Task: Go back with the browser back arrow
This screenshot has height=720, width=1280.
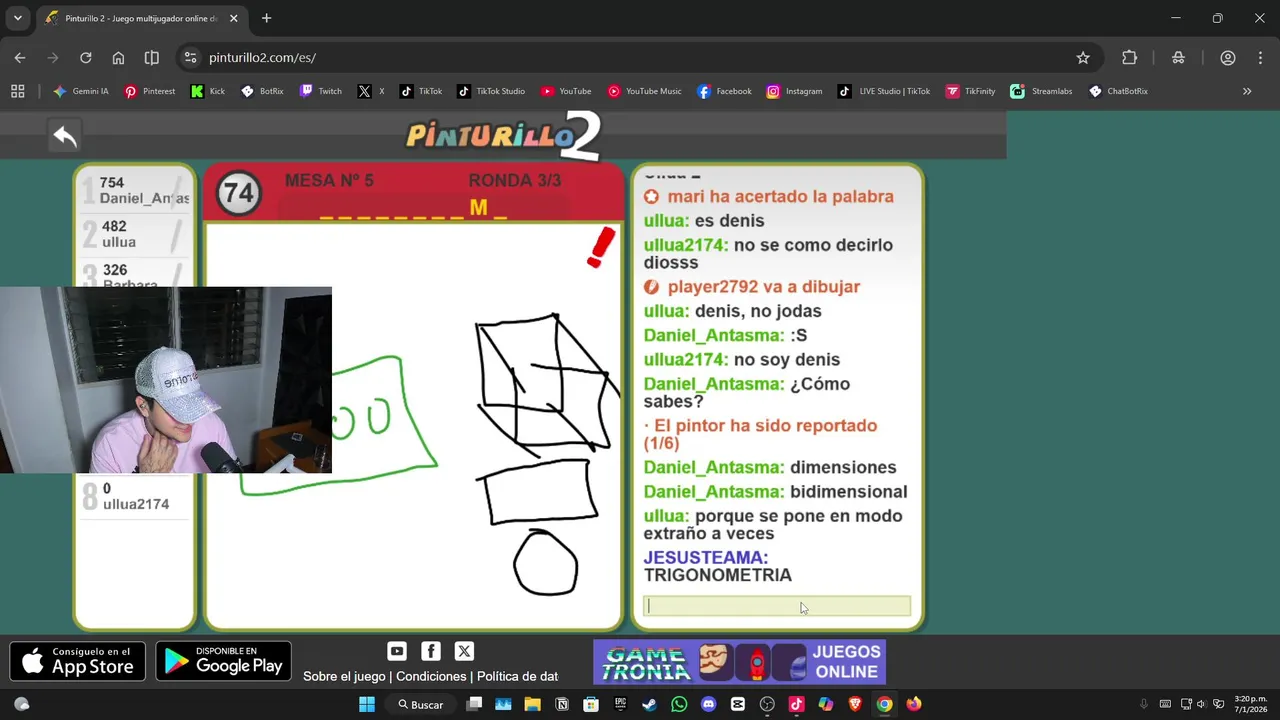Action: click(x=20, y=58)
